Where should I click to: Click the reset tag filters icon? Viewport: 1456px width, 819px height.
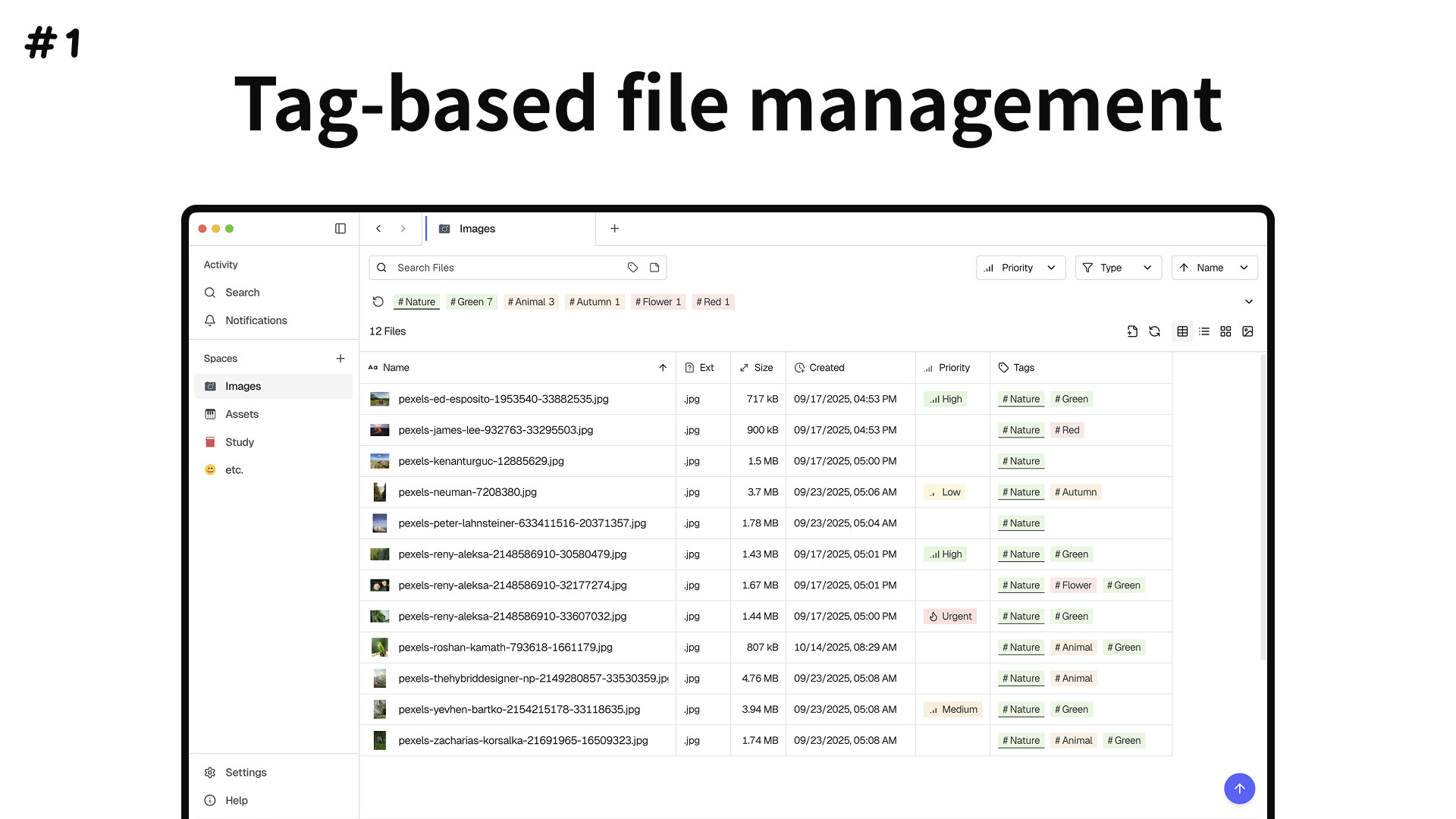(x=378, y=301)
